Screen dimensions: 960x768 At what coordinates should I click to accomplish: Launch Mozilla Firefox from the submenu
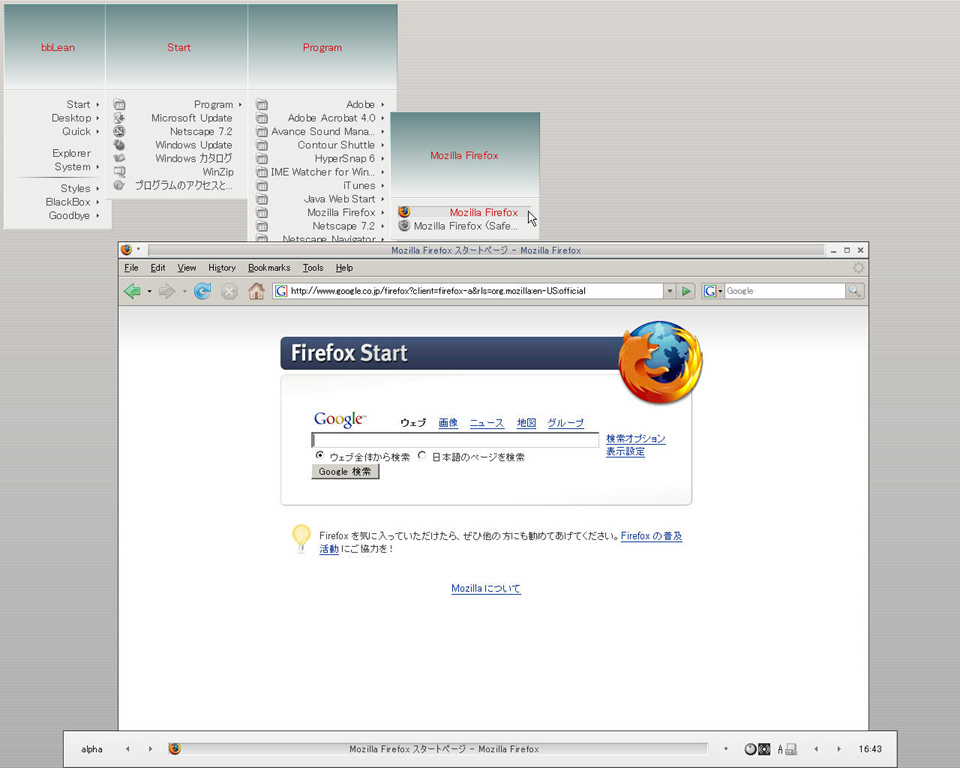click(465, 212)
